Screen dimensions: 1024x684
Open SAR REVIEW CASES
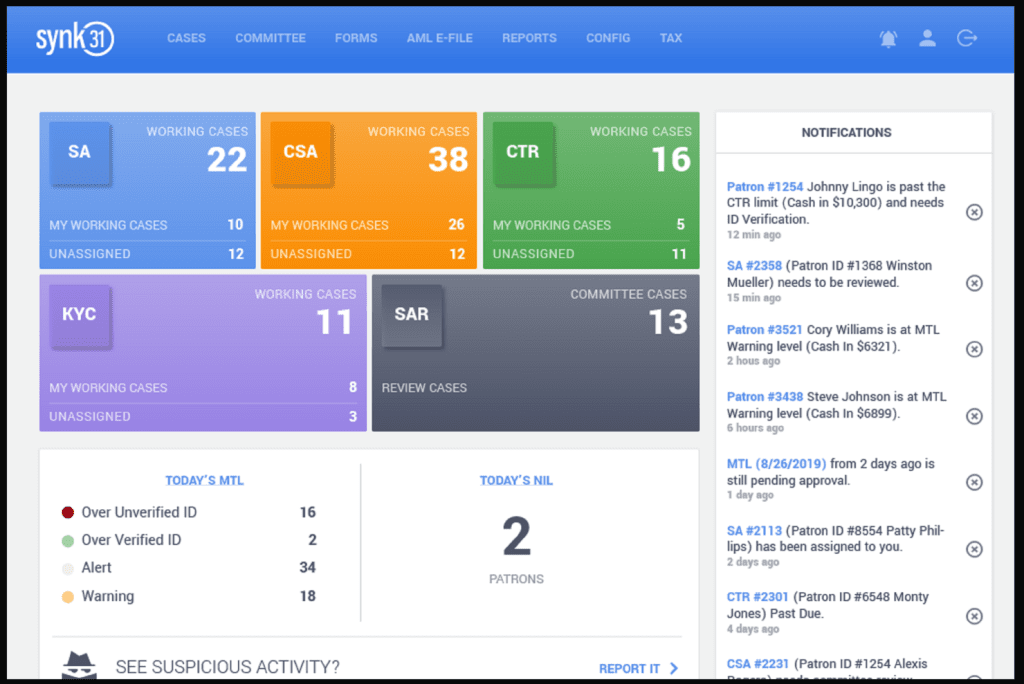pos(424,388)
